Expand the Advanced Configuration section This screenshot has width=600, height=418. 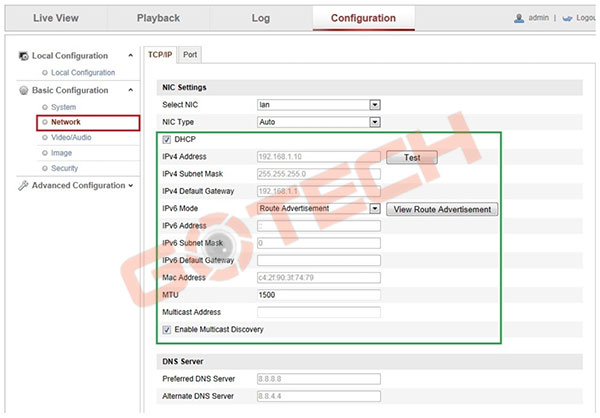click(131, 186)
